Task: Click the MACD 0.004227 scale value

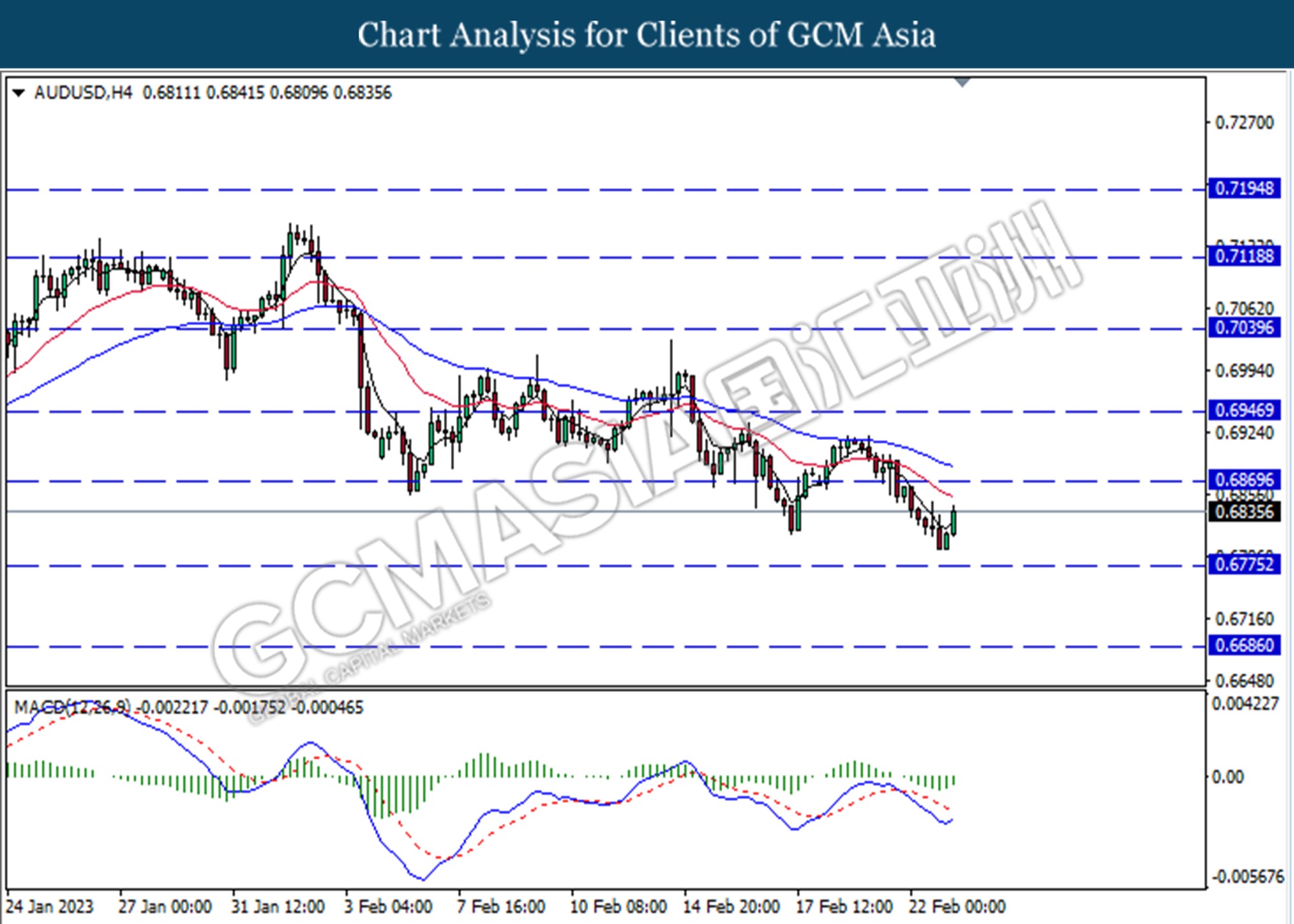Action: 1245,703
